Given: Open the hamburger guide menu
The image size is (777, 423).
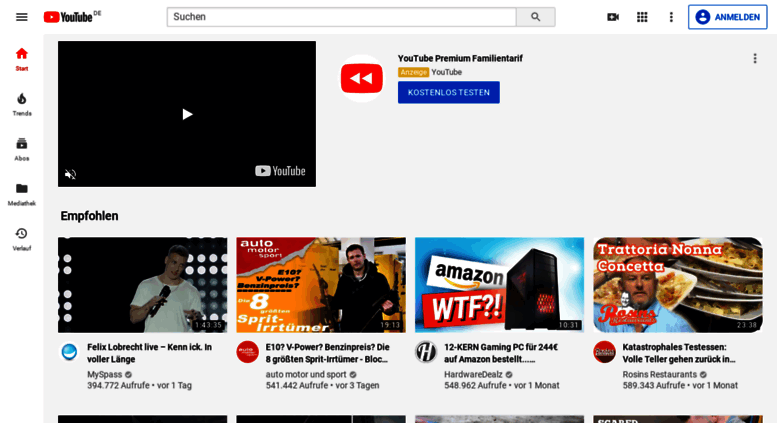Looking at the screenshot, I should coord(22,17).
